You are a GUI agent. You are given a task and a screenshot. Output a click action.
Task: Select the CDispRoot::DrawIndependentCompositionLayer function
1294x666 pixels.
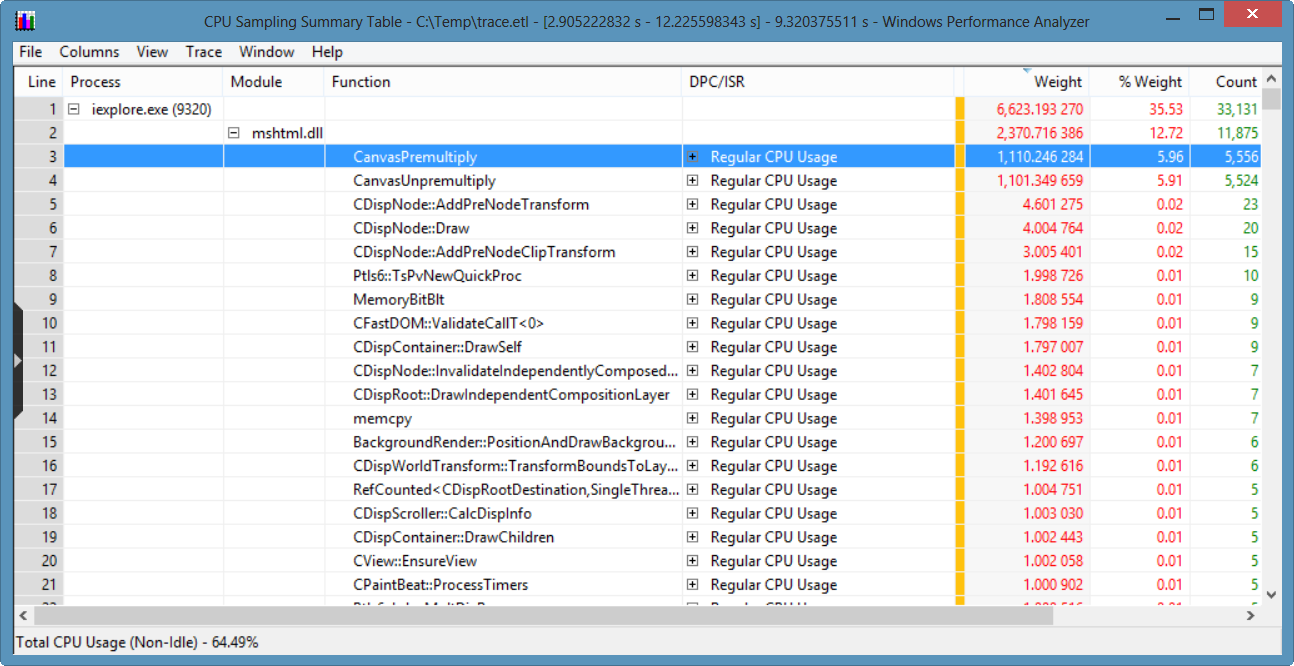pos(511,395)
